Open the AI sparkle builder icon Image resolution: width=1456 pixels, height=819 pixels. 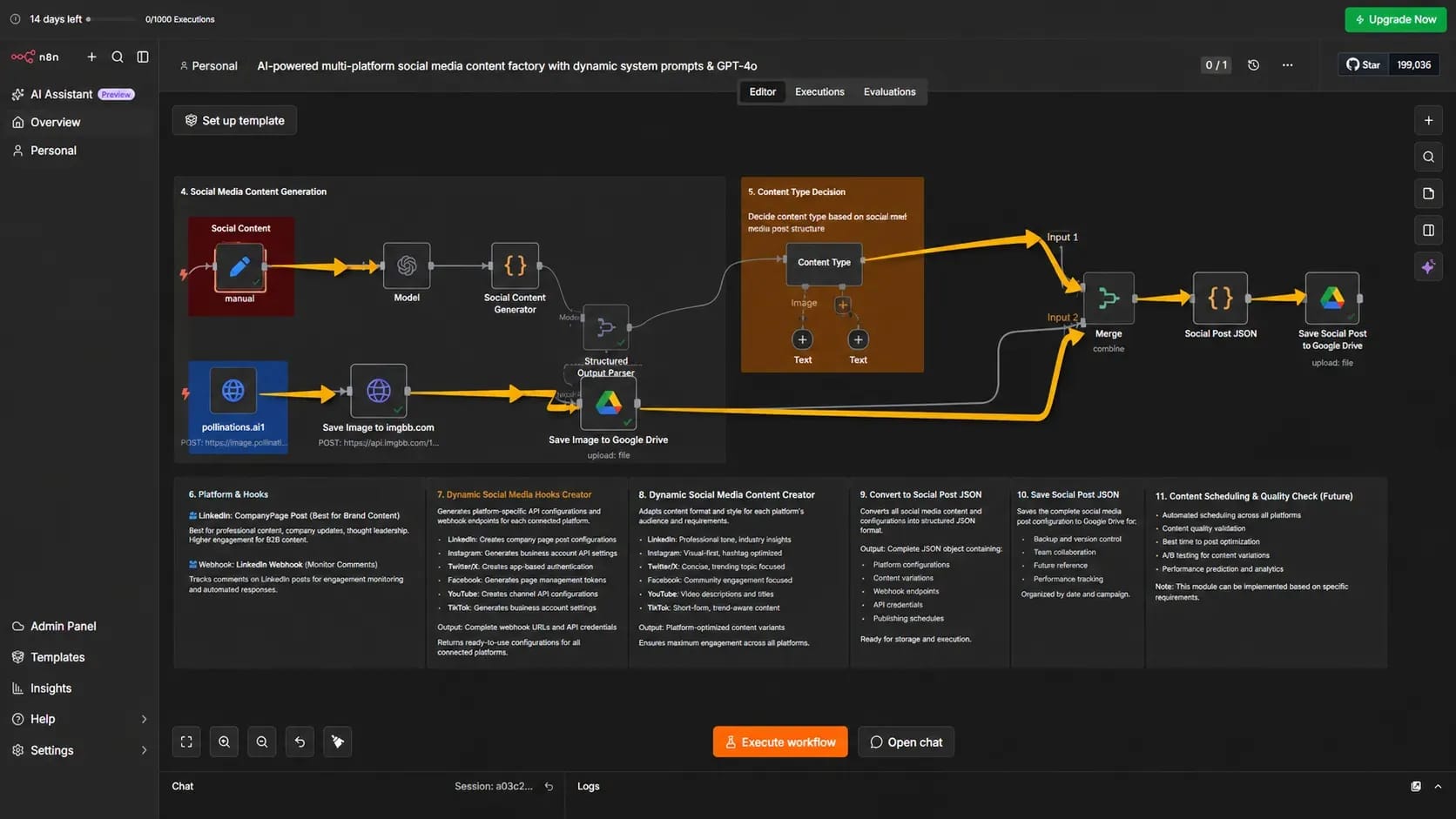1428,267
